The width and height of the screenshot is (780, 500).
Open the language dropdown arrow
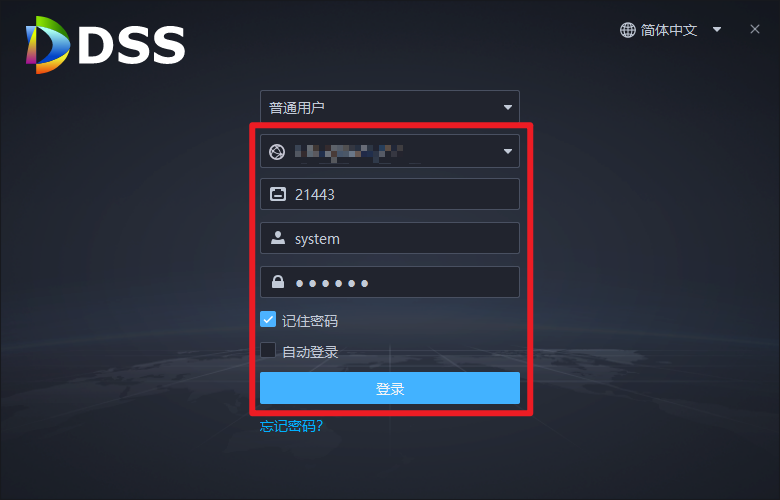tap(717, 30)
